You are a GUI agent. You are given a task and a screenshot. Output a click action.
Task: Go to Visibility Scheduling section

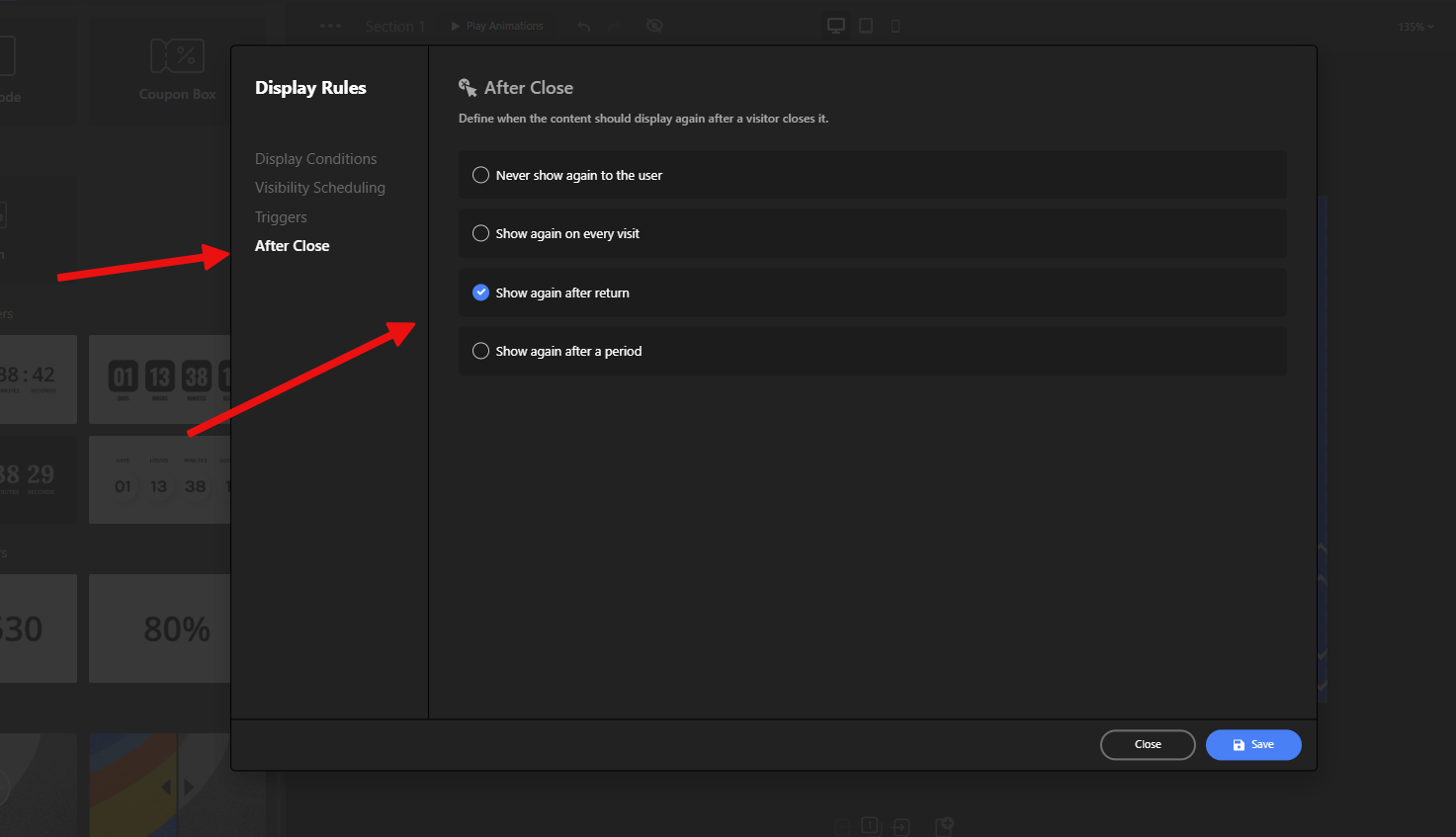319,188
